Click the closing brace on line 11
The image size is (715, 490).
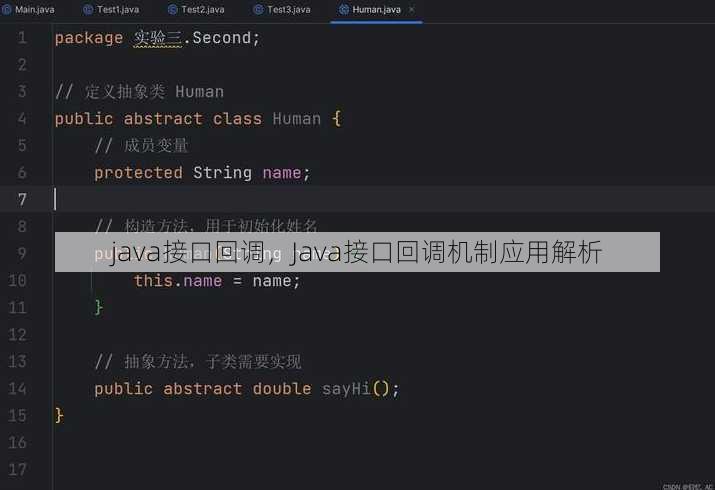pyautogui.click(x=98, y=308)
